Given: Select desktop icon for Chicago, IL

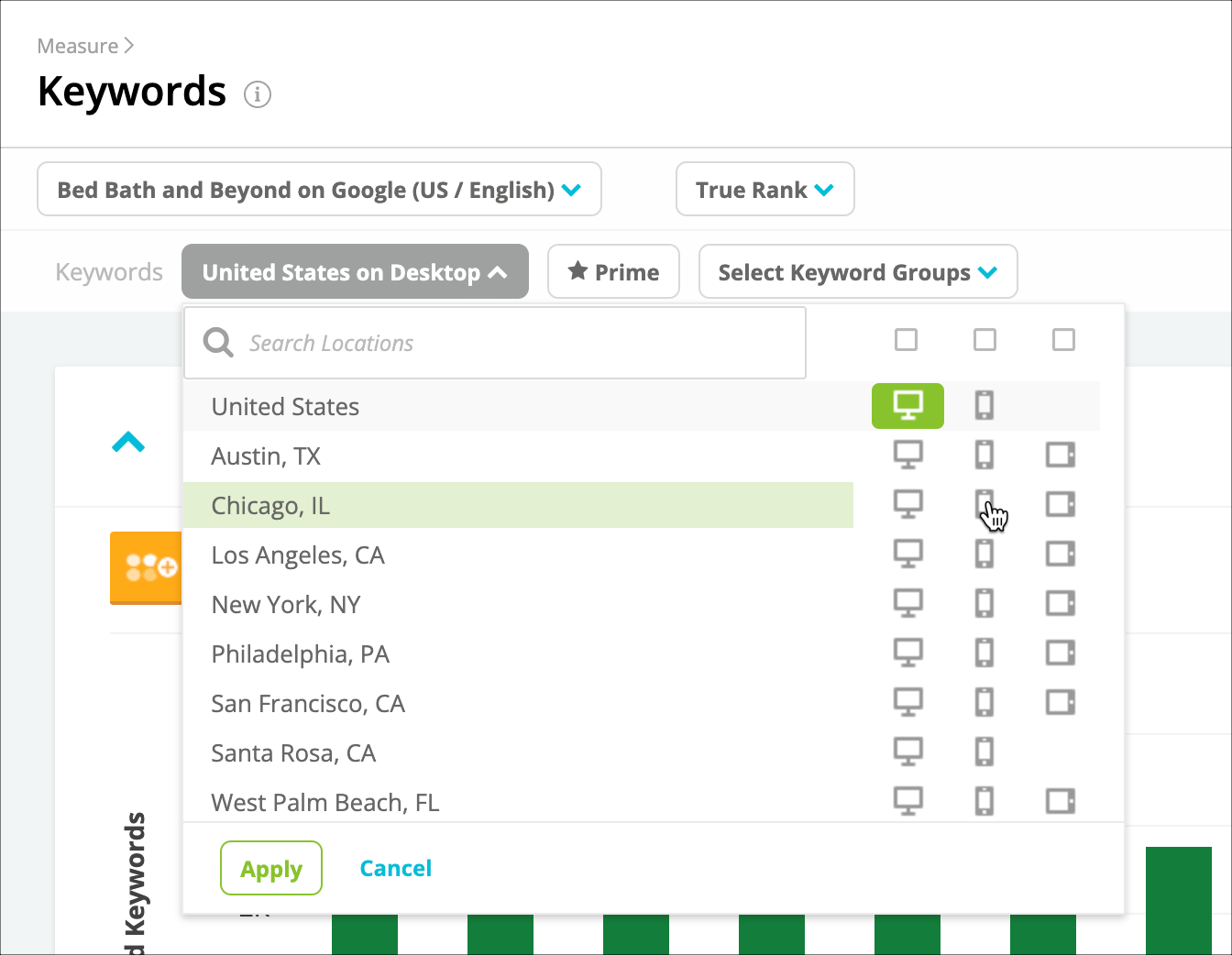Looking at the screenshot, I should [x=907, y=505].
